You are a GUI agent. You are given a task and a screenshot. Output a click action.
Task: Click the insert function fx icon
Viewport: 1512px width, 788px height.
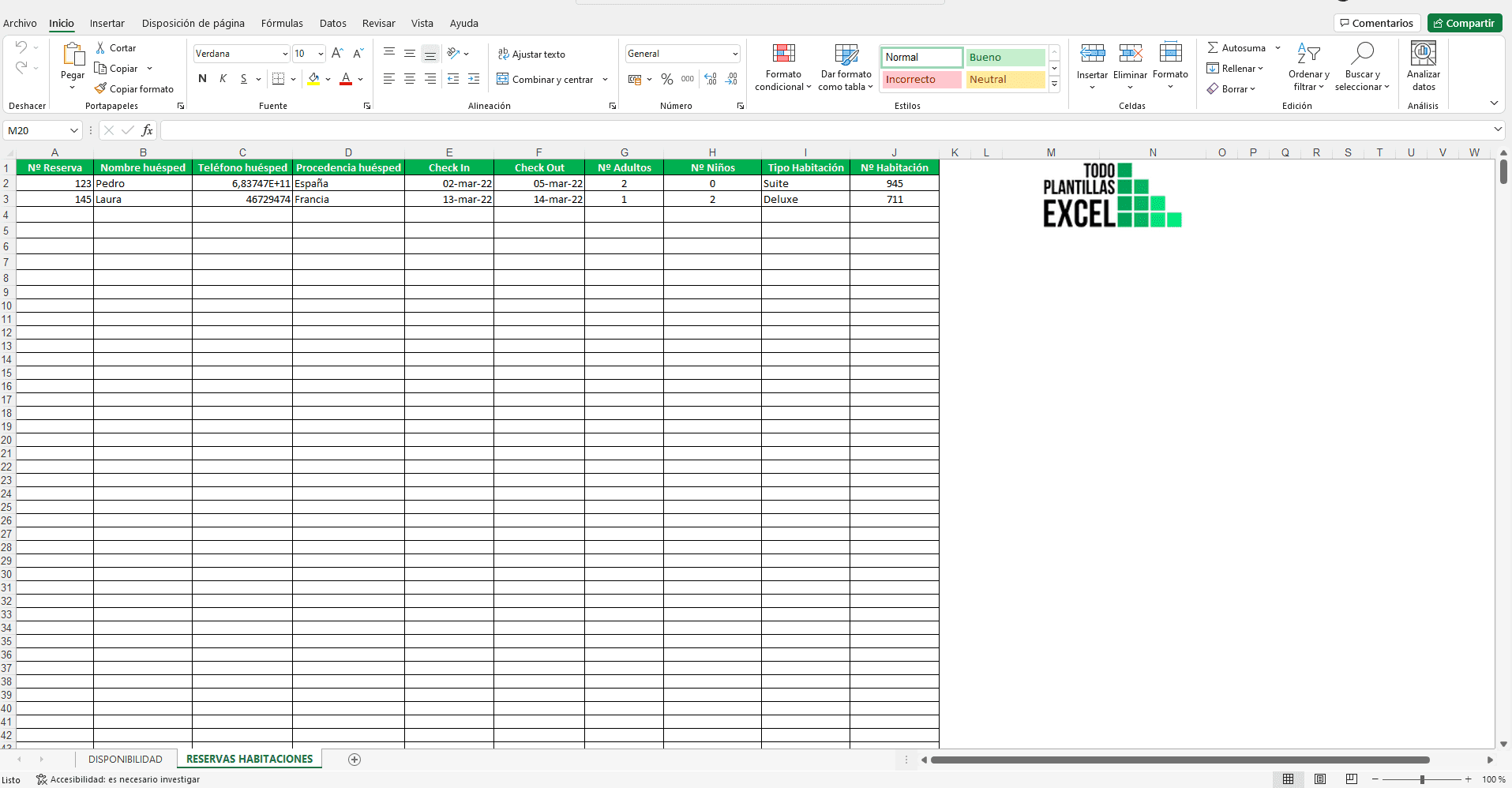(x=147, y=130)
